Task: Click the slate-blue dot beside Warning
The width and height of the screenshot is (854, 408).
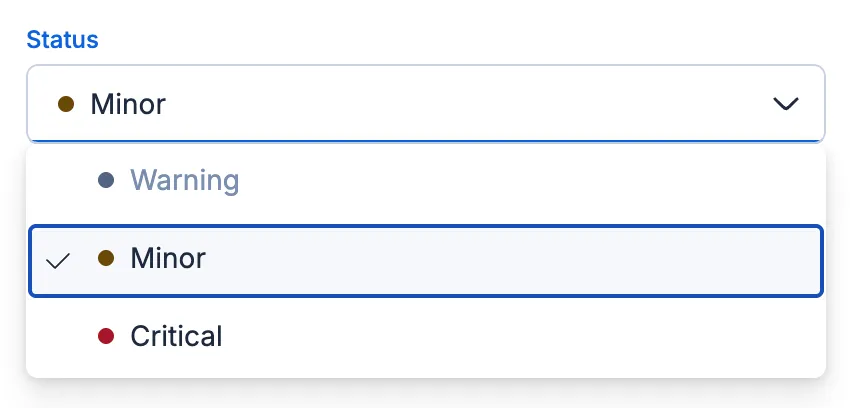Action: click(x=106, y=181)
